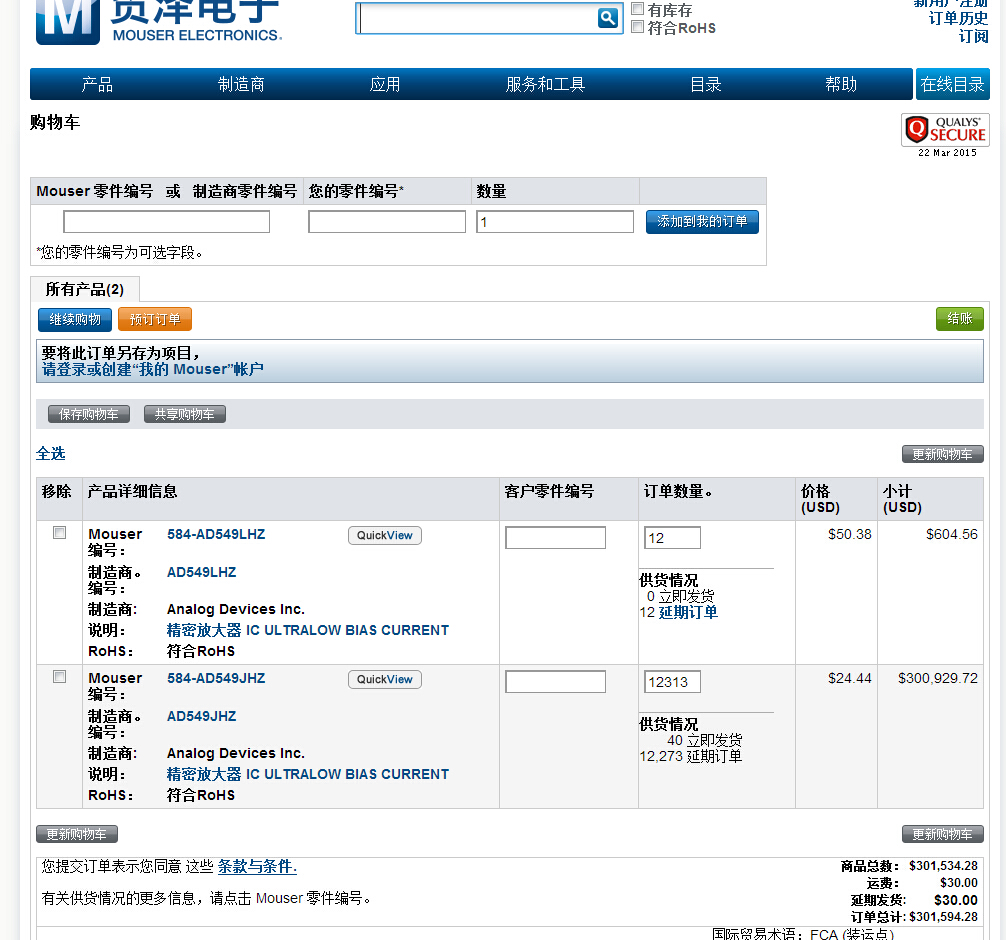Click 更新购物车 button below table, right side
The width and height of the screenshot is (1006, 940).
click(942, 834)
